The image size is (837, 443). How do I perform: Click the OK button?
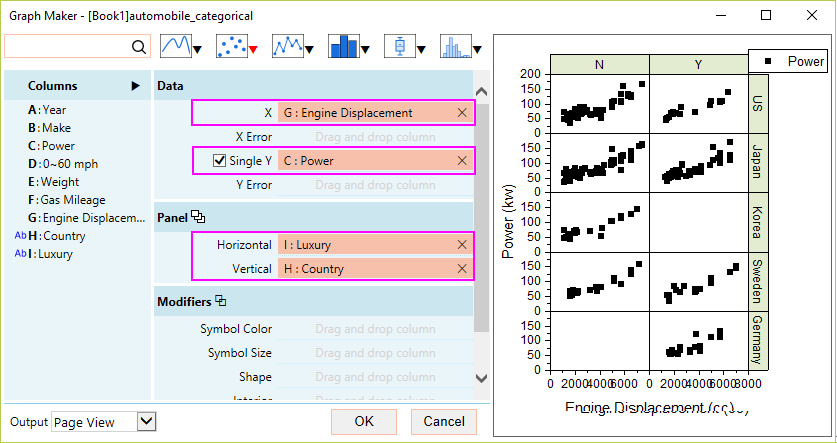(364, 422)
